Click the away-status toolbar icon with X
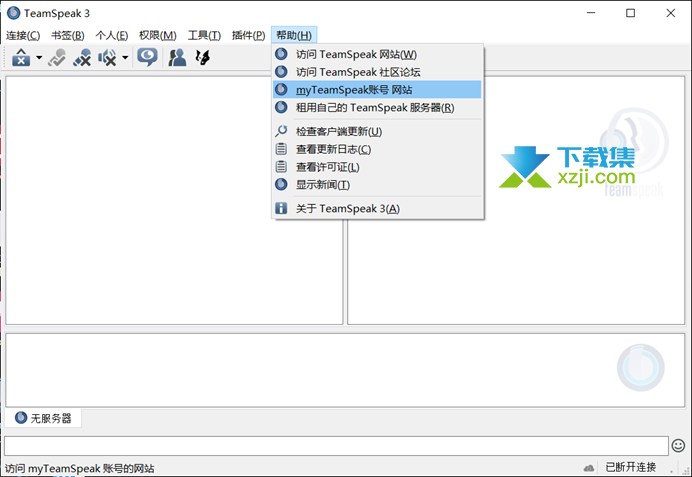This screenshot has width=692, height=477. pos(82,57)
